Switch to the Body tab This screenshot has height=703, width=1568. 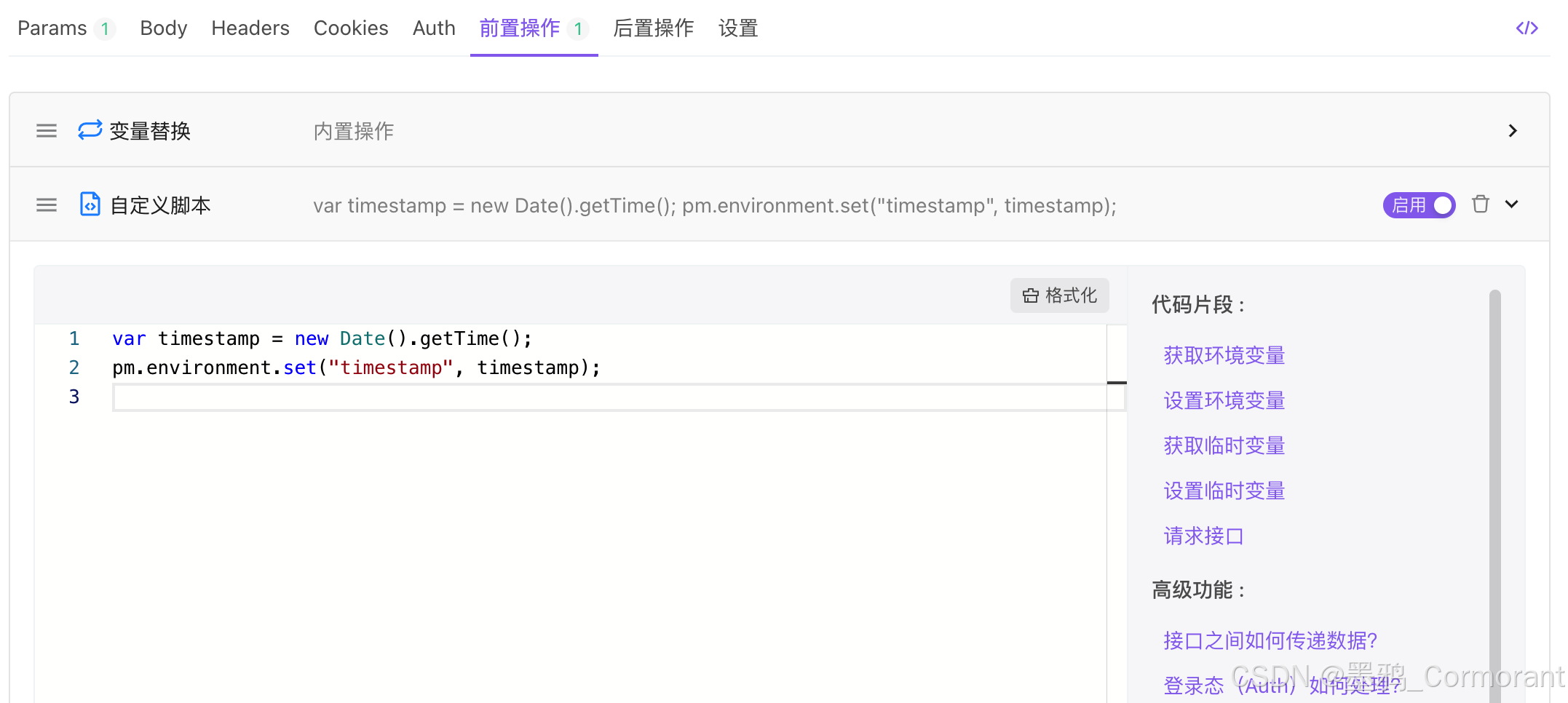(164, 28)
